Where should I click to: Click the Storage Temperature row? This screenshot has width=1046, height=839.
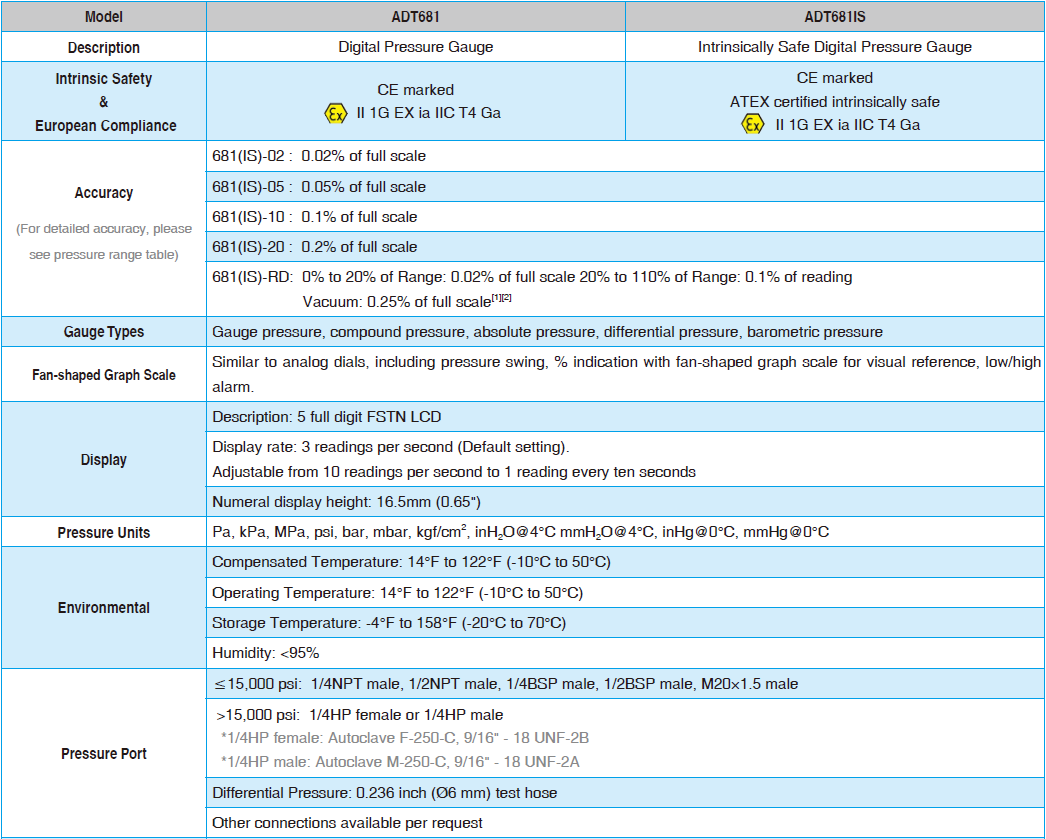(389, 623)
